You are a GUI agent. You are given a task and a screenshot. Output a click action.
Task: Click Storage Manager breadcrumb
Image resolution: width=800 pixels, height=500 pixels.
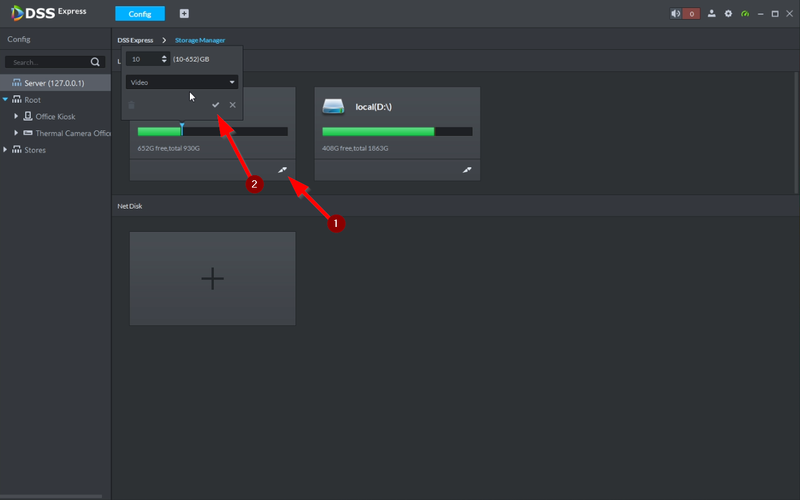(200, 40)
